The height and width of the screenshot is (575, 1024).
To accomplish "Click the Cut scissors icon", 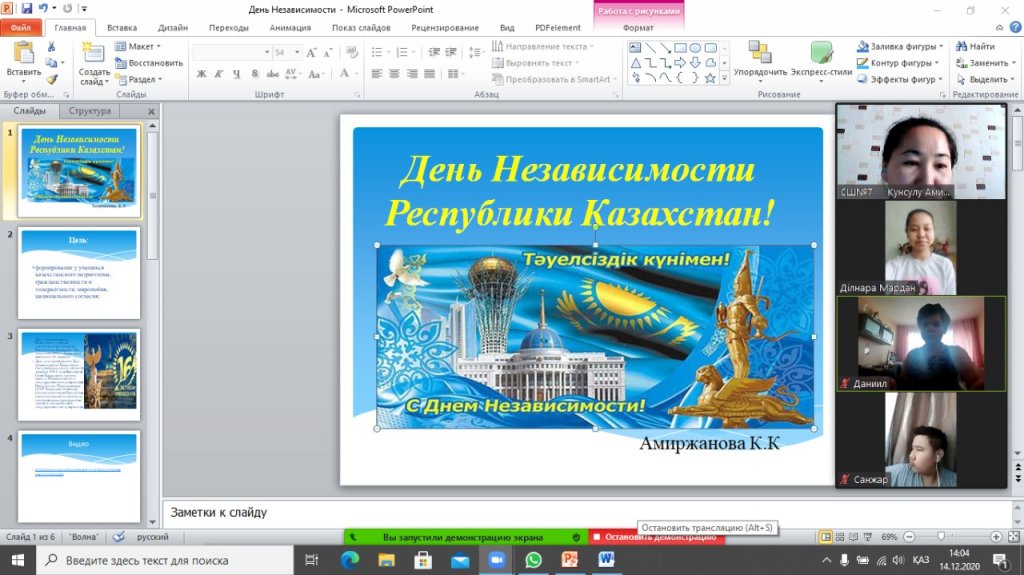I will tap(52, 46).
